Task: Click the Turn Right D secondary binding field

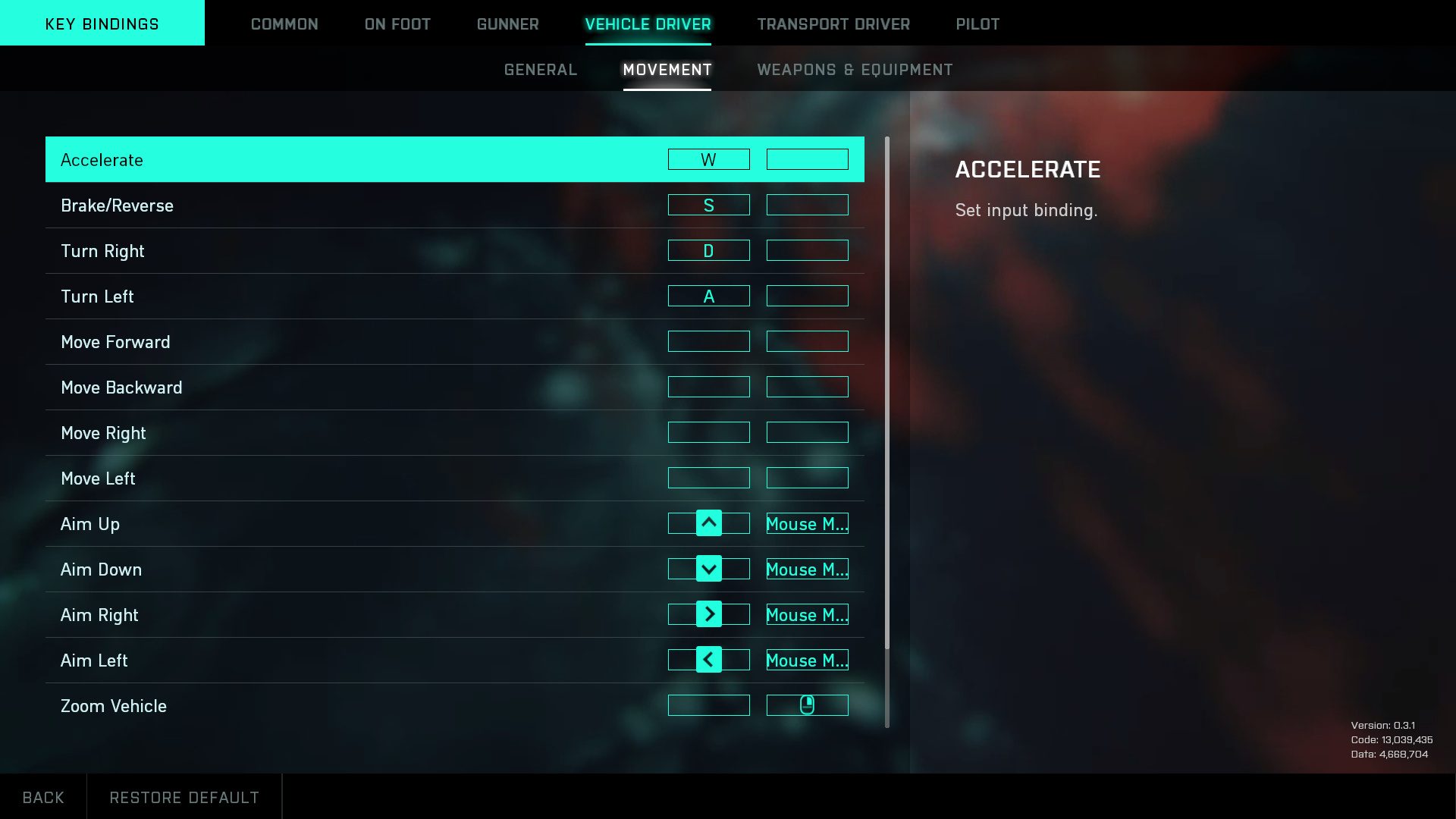Action: tap(806, 250)
